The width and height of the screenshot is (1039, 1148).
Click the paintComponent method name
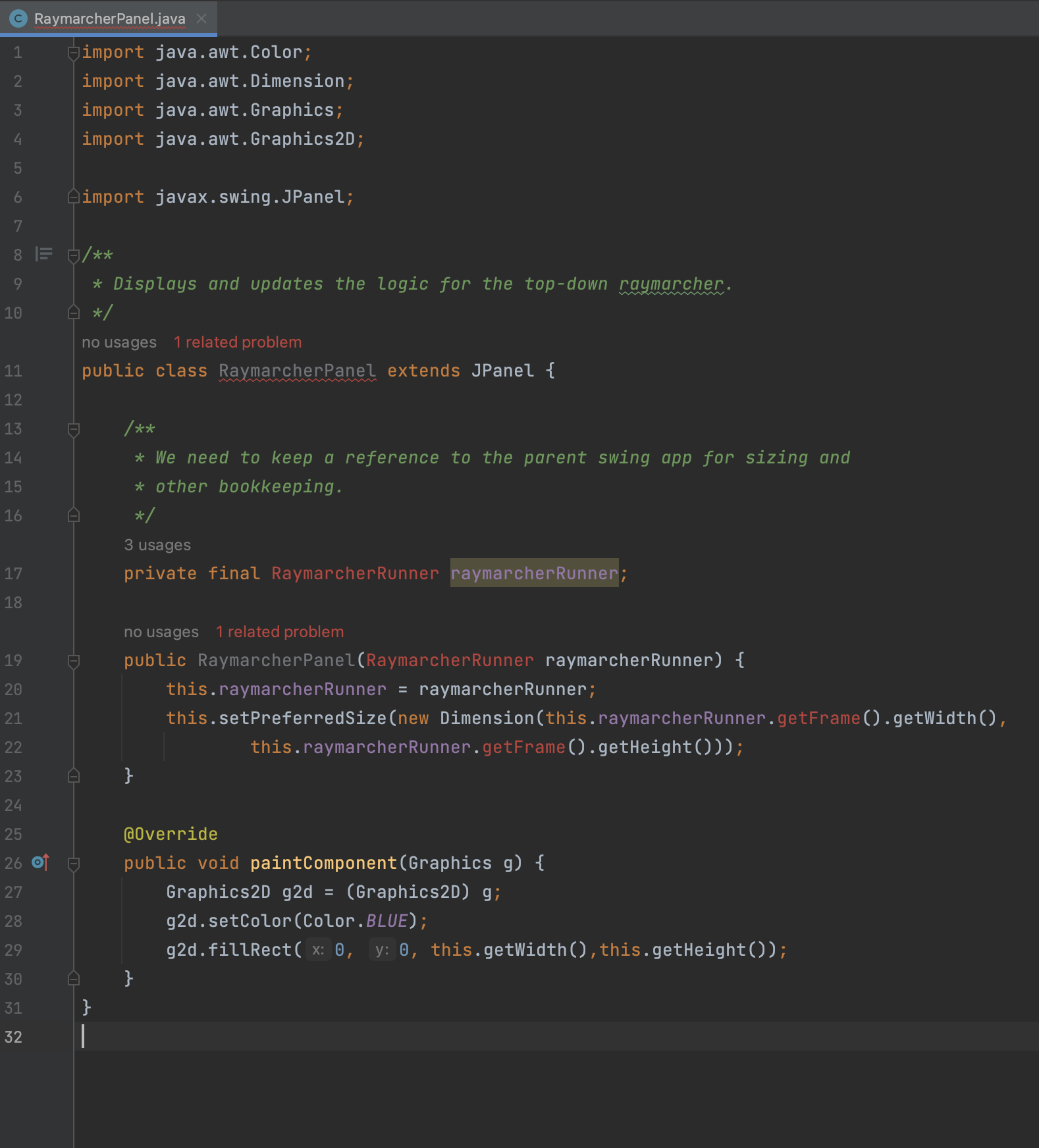click(324, 863)
